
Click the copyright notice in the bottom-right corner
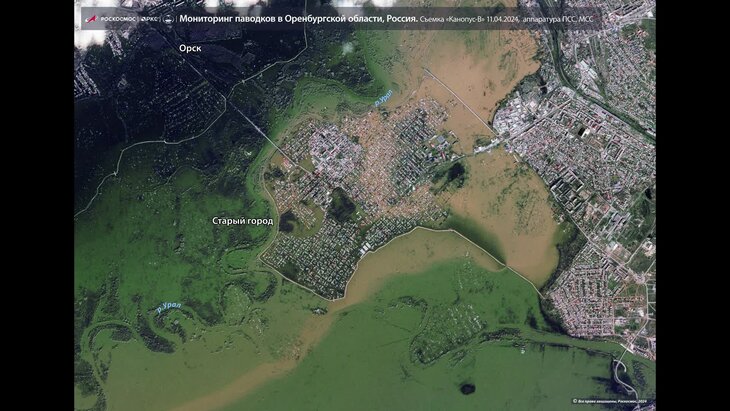pyautogui.click(x=609, y=401)
